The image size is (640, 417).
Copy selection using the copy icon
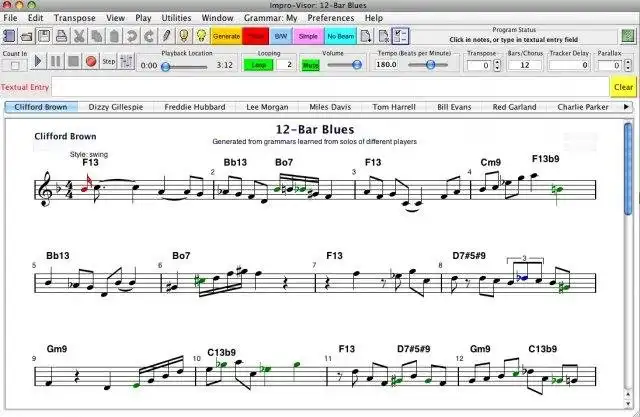pos(97,36)
